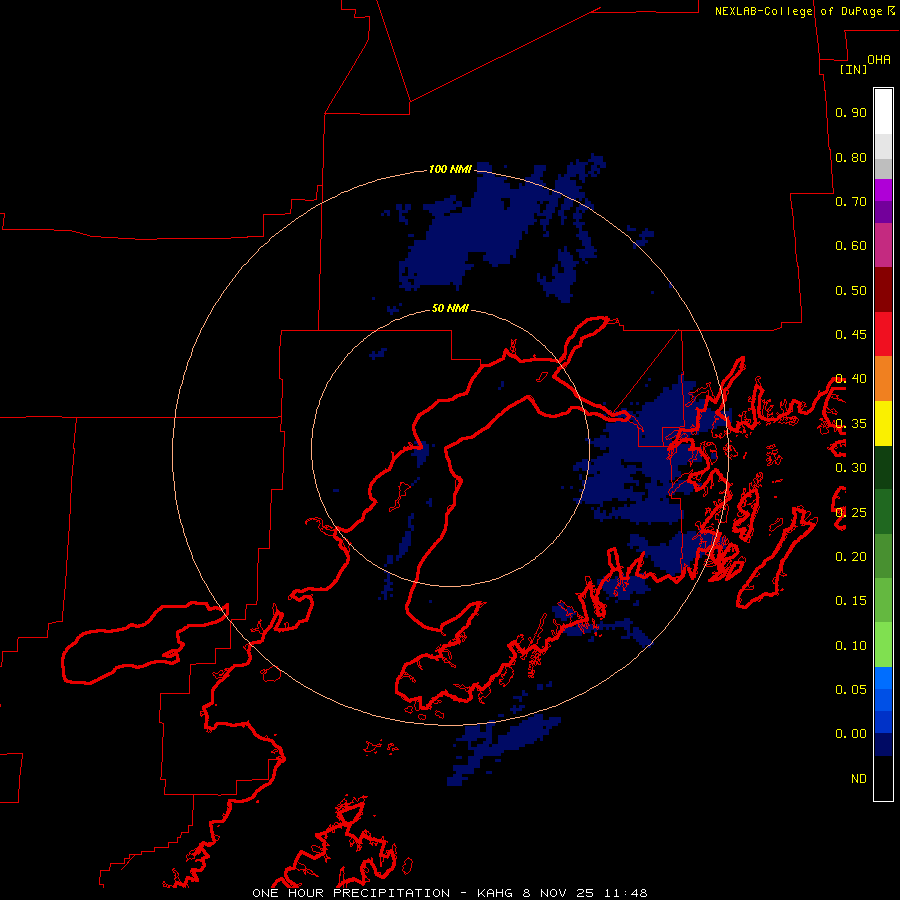The height and width of the screenshot is (900, 900).
Task: Click the 0.50 legend value
Action: 851,290
